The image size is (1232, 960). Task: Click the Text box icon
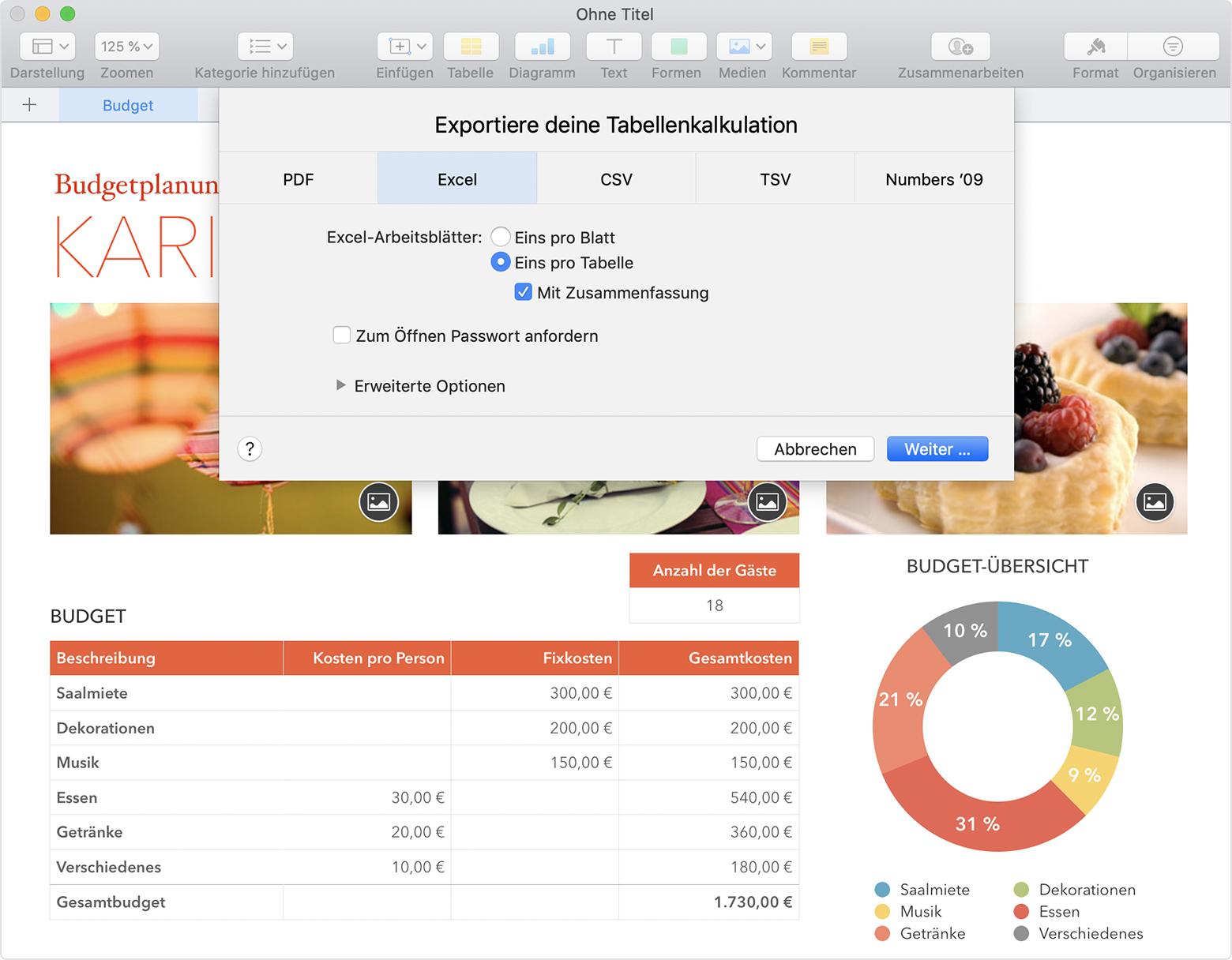(614, 47)
